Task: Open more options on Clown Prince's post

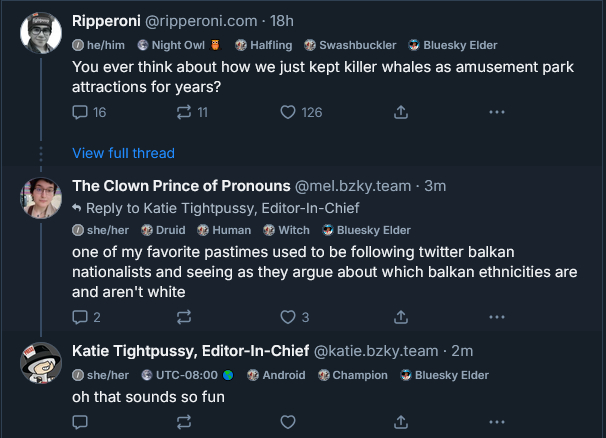Action: (496, 317)
